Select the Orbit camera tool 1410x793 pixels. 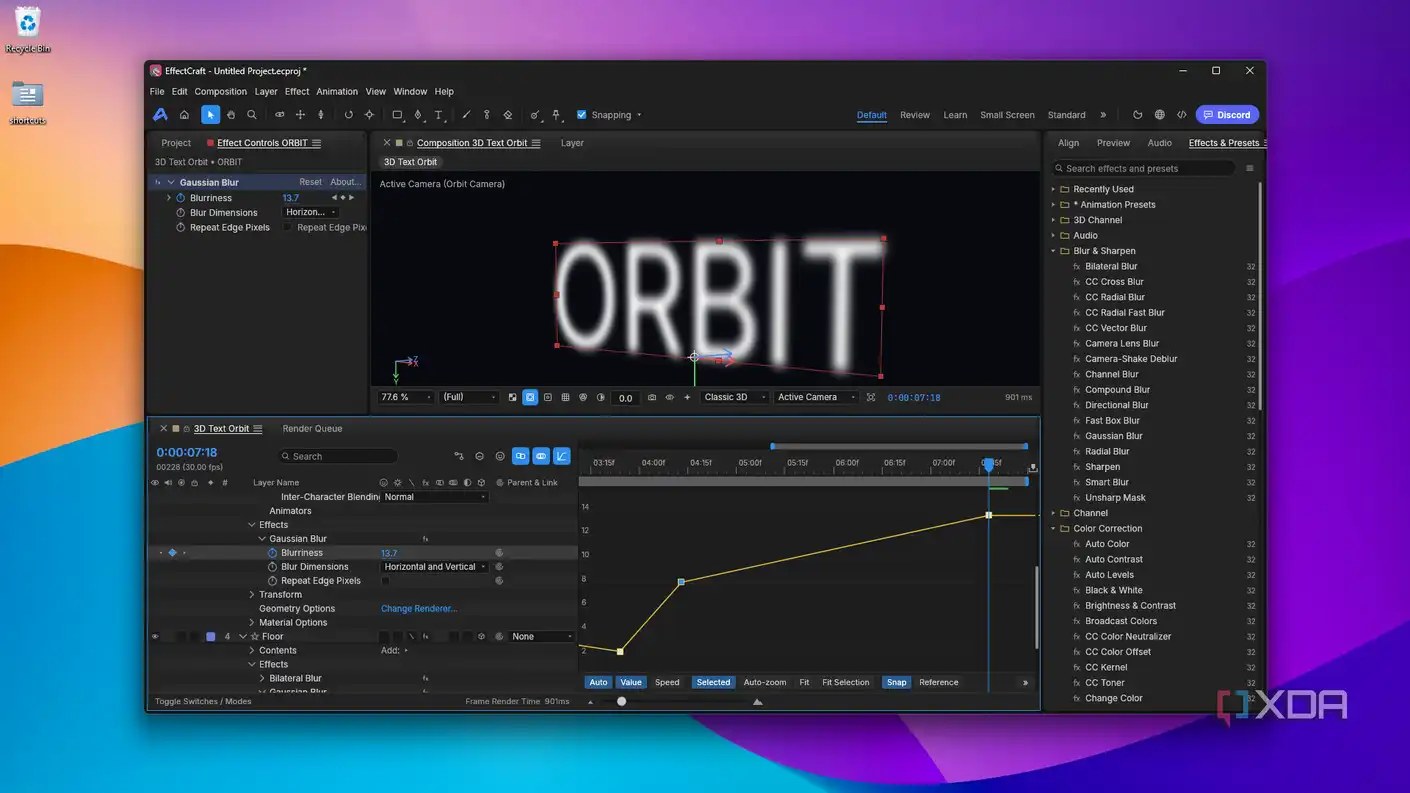[280, 115]
